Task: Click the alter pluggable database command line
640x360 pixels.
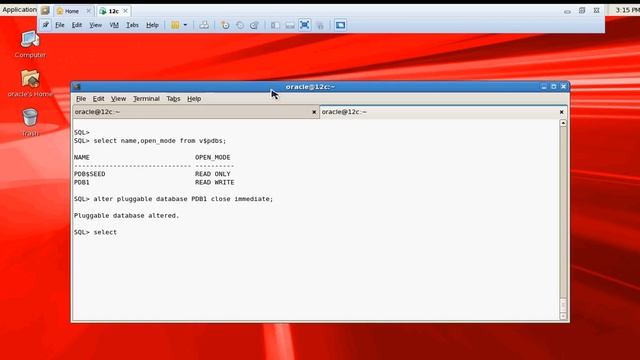Action: (173, 199)
